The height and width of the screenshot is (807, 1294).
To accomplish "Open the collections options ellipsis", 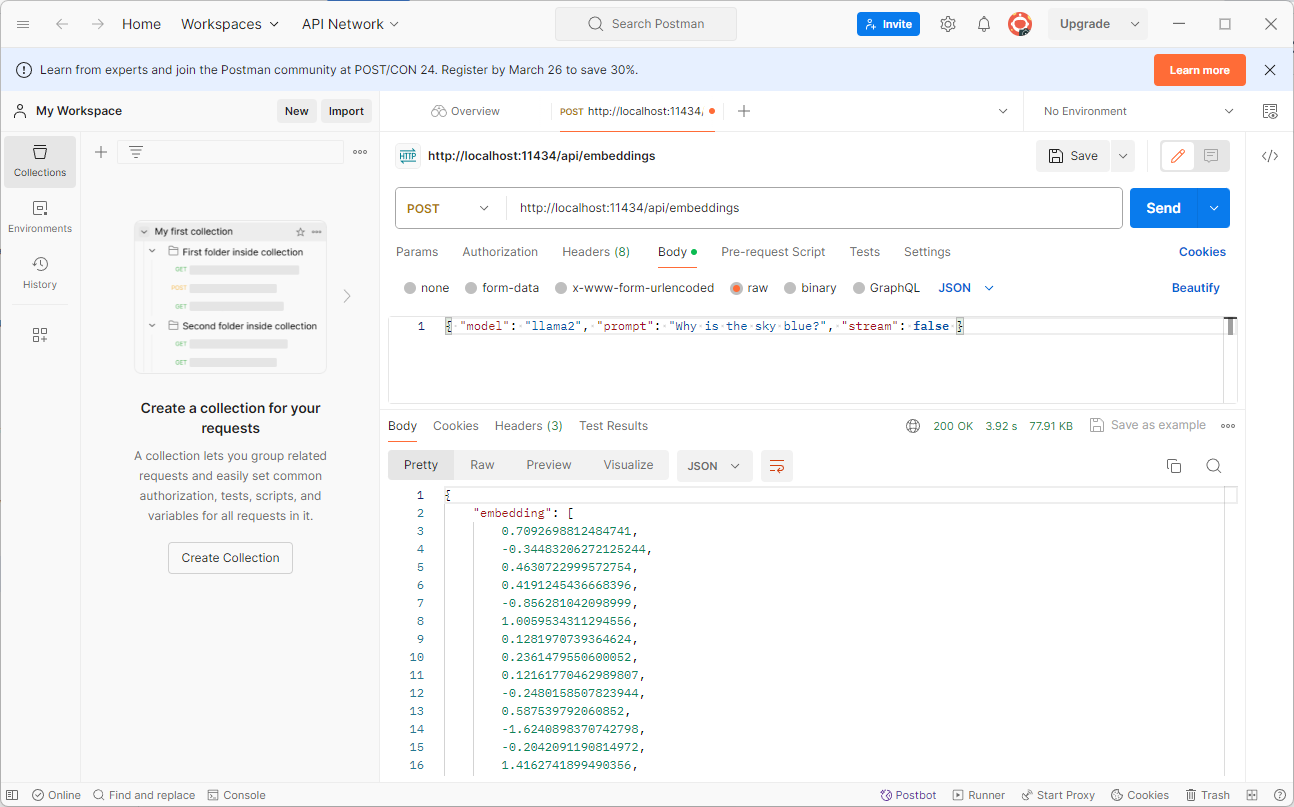I will [360, 152].
